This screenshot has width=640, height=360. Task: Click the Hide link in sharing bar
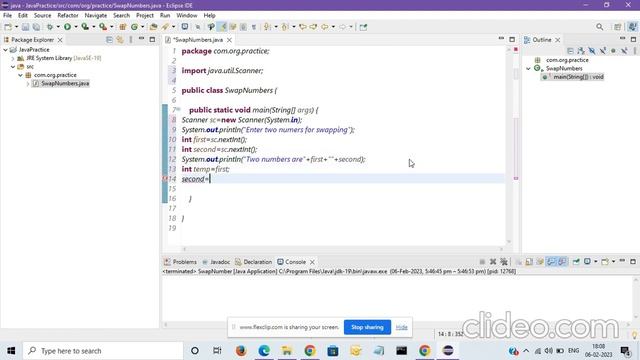pos(402,327)
